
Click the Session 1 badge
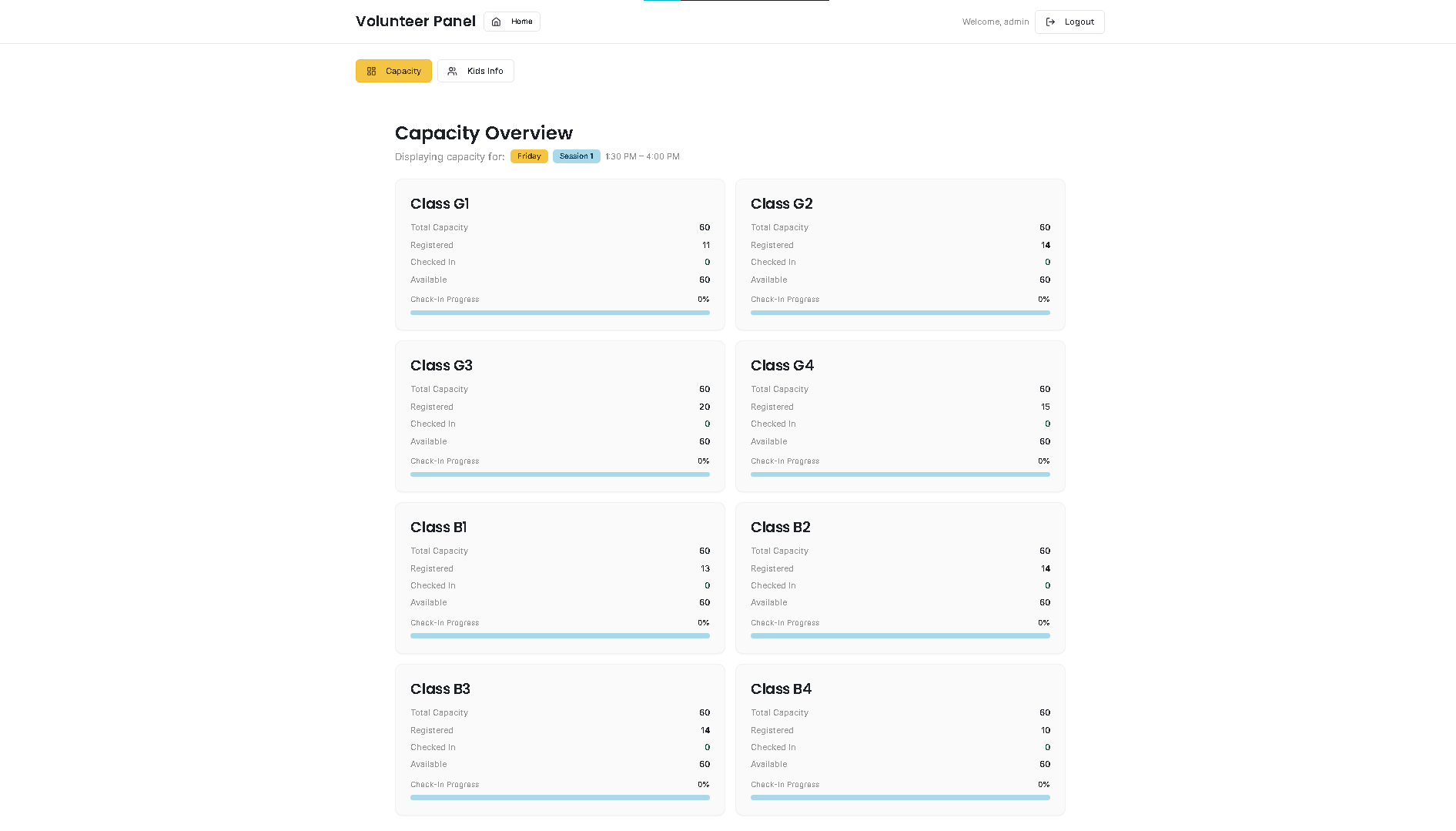pos(576,156)
